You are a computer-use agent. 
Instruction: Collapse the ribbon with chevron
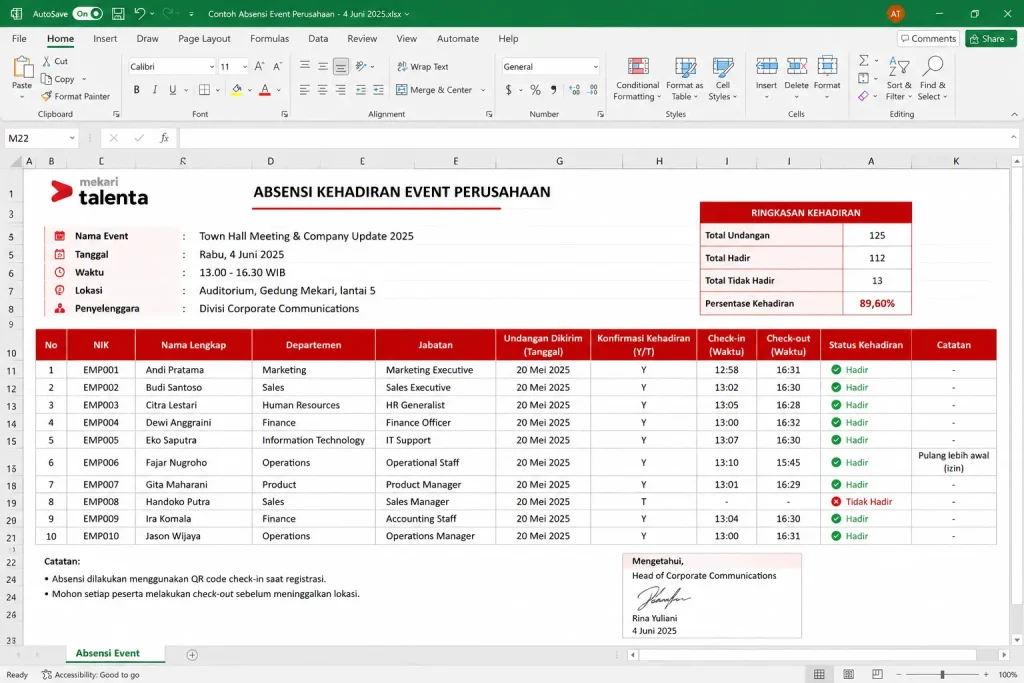(x=1014, y=114)
